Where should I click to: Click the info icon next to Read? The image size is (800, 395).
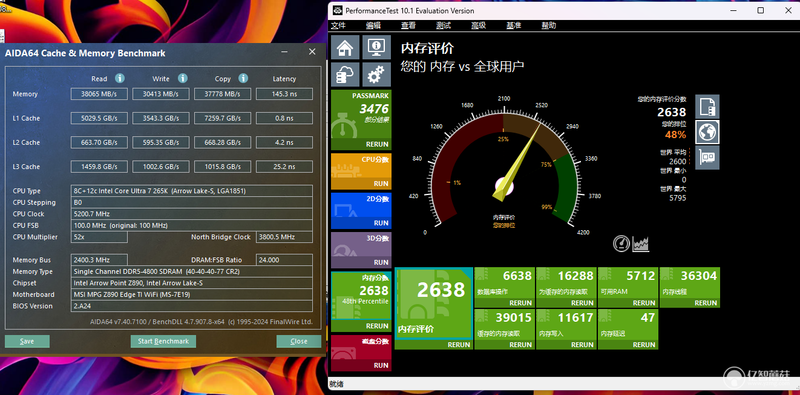pyautogui.click(x=119, y=78)
